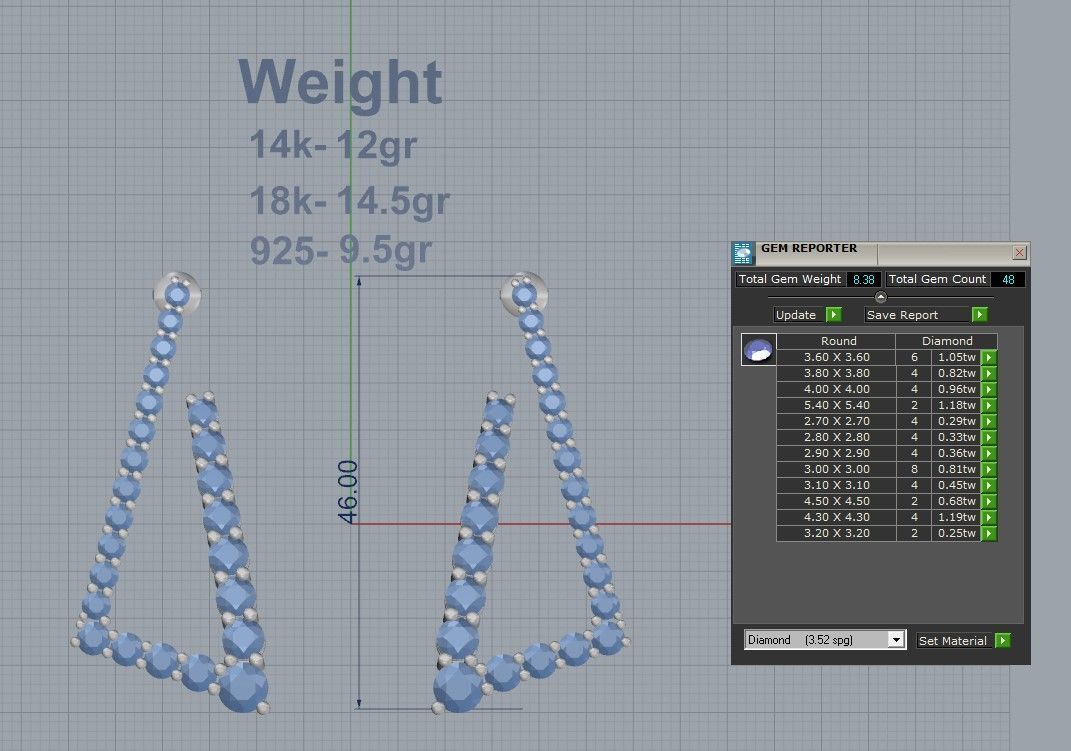The image size is (1071, 751).
Task: Click the 18k- 14.5gr weight text
Action: click(350, 201)
